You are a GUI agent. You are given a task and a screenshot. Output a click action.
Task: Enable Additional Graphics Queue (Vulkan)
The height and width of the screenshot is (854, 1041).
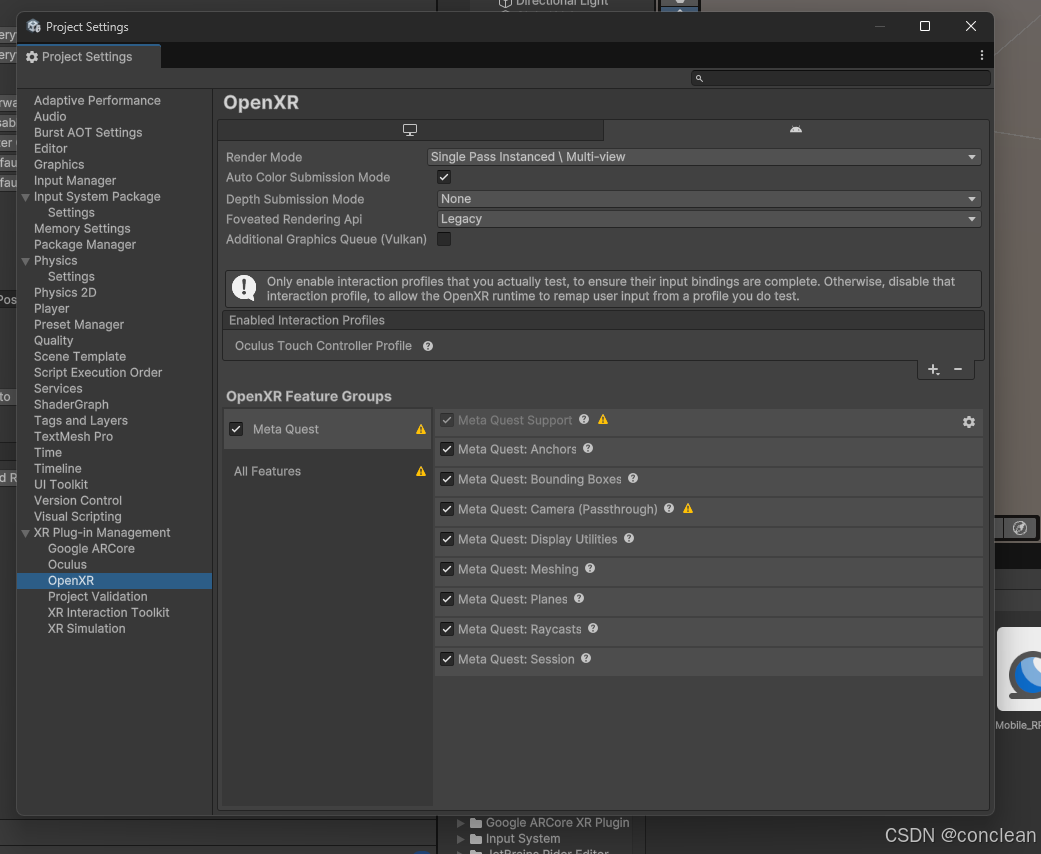(443, 239)
